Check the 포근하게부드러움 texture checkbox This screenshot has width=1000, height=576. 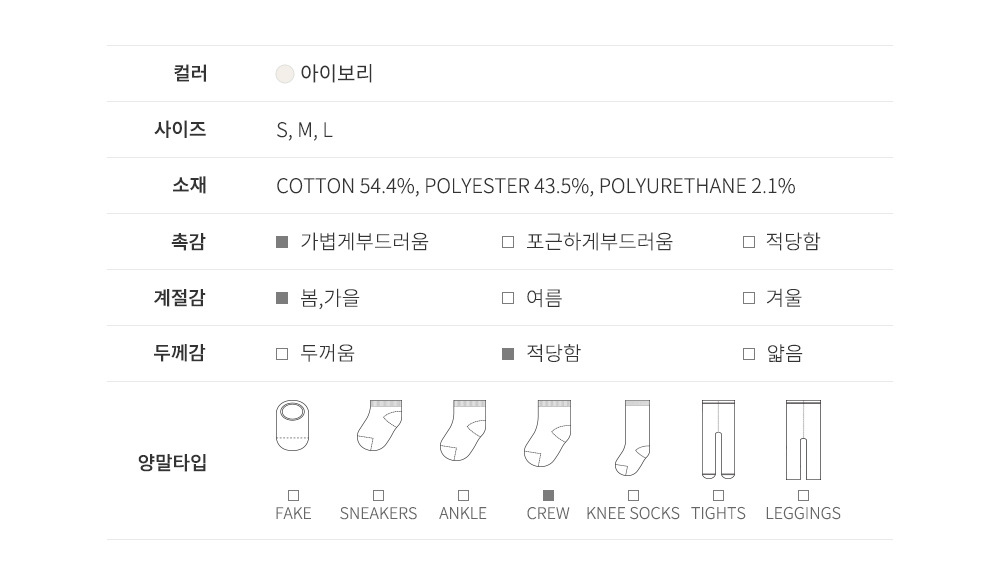tap(508, 242)
